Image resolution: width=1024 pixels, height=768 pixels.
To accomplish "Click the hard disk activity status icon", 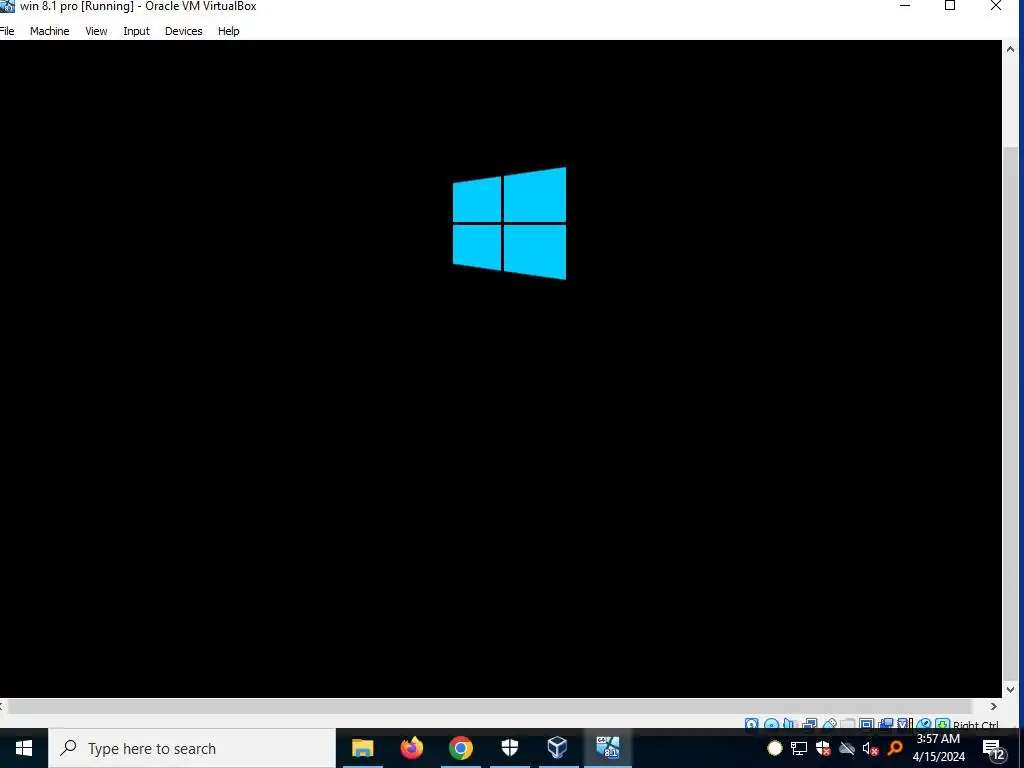I will coord(752,724).
